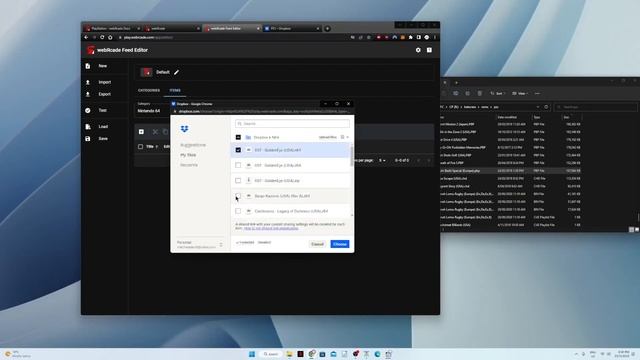
Task: Open the Chrome three-dot menu
Action: [435, 37]
